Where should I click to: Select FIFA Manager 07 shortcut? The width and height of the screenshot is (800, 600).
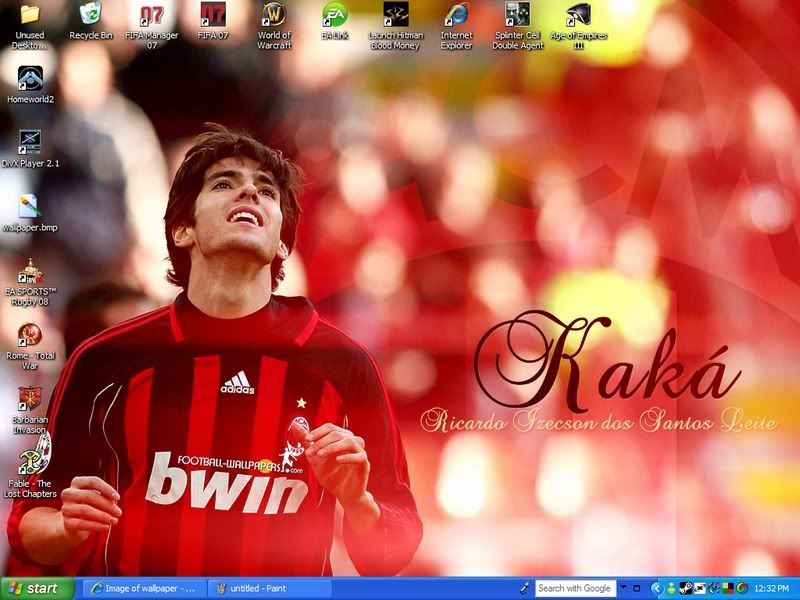point(152,27)
